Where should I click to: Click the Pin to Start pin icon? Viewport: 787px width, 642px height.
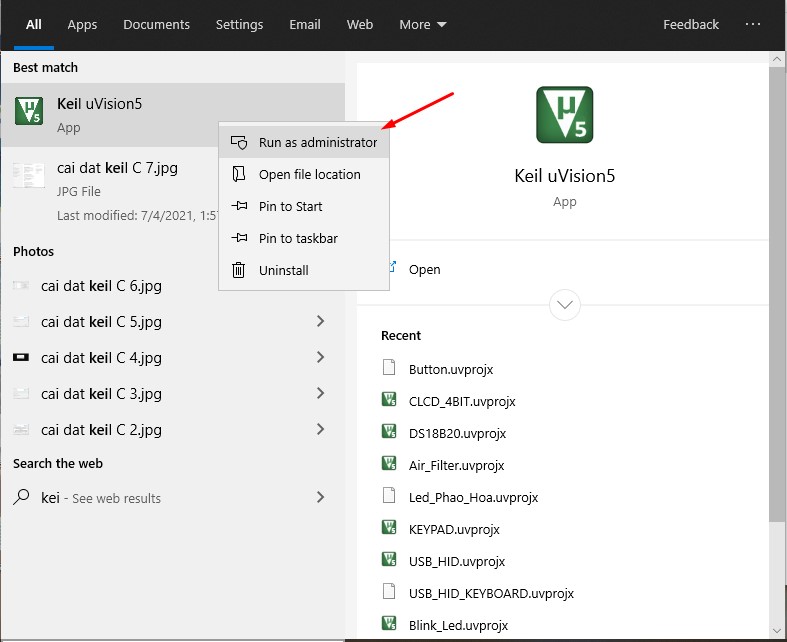[x=239, y=206]
